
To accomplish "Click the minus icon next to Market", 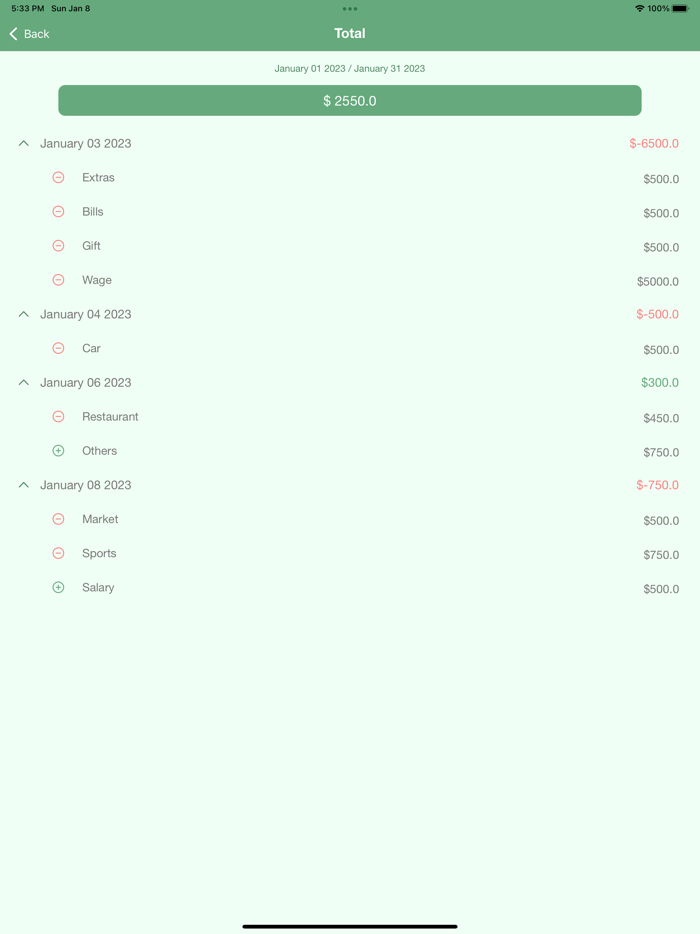I will coord(58,519).
